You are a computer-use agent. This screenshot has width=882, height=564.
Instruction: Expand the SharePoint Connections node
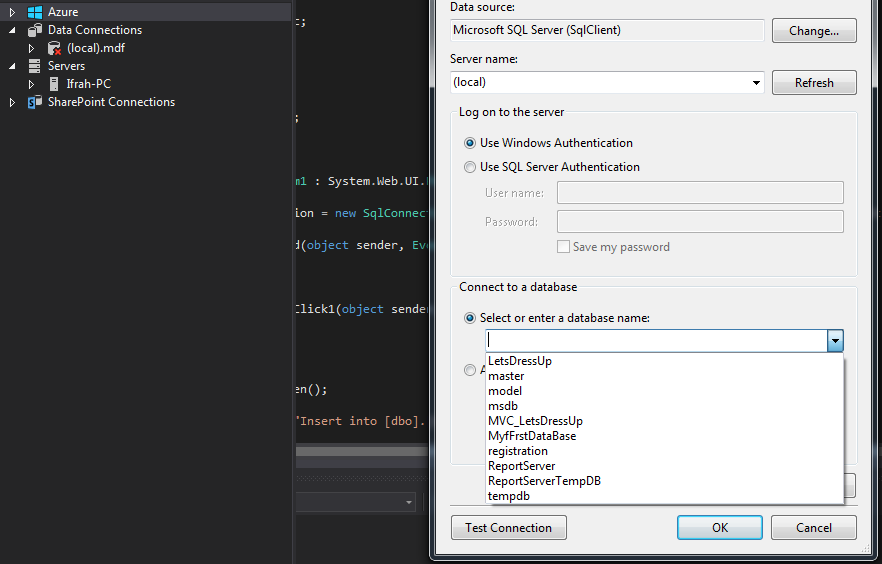12,102
